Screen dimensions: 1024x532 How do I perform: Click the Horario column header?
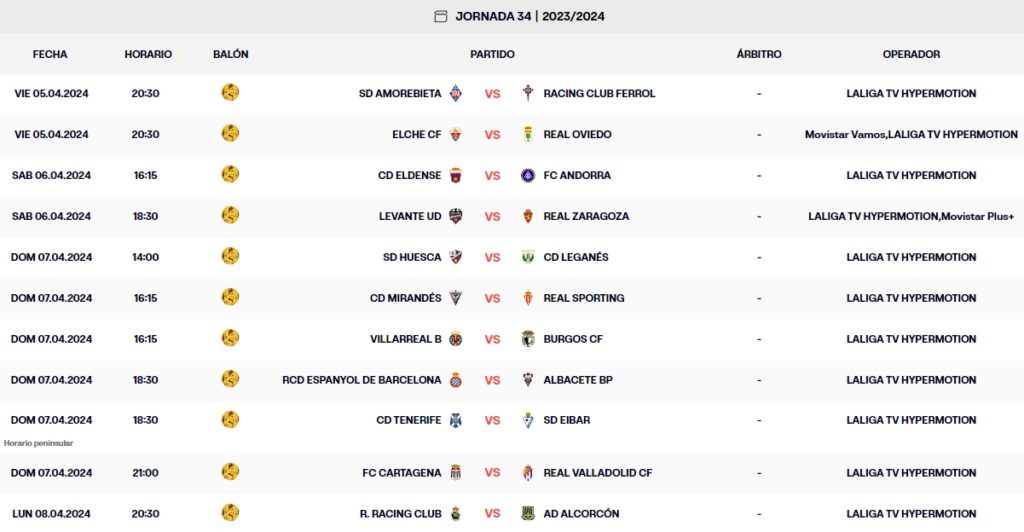148,54
